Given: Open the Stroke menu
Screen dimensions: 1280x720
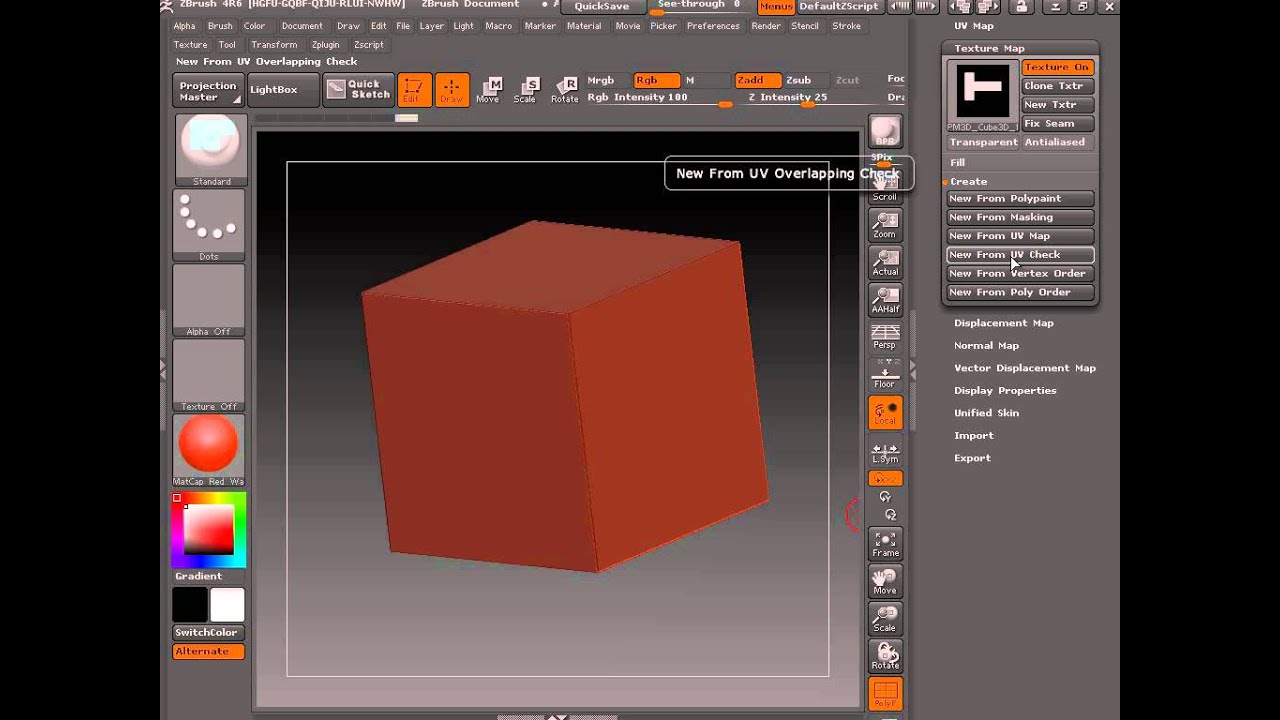Looking at the screenshot, I should pos(847,26).
